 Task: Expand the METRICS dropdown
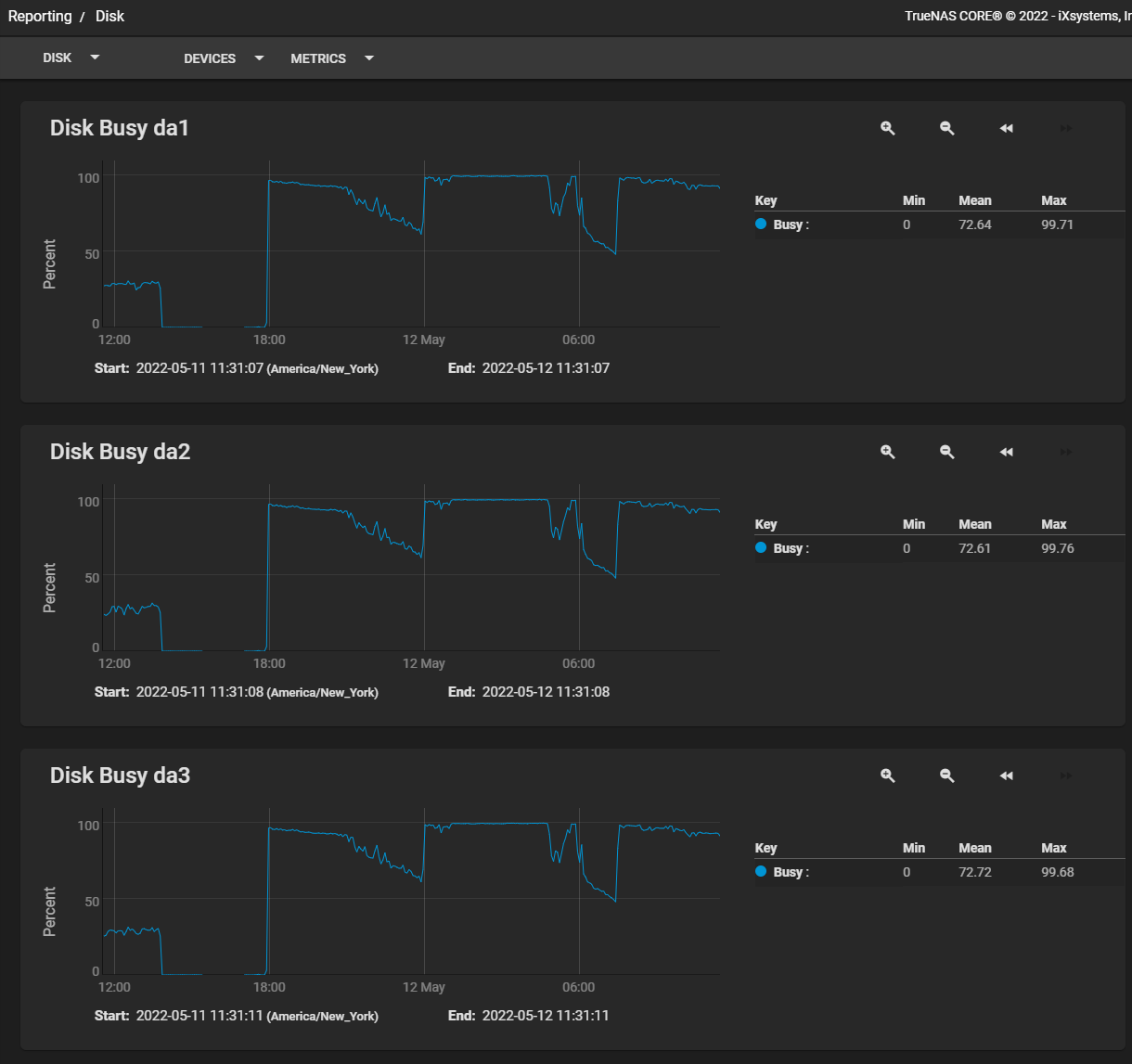332,58
